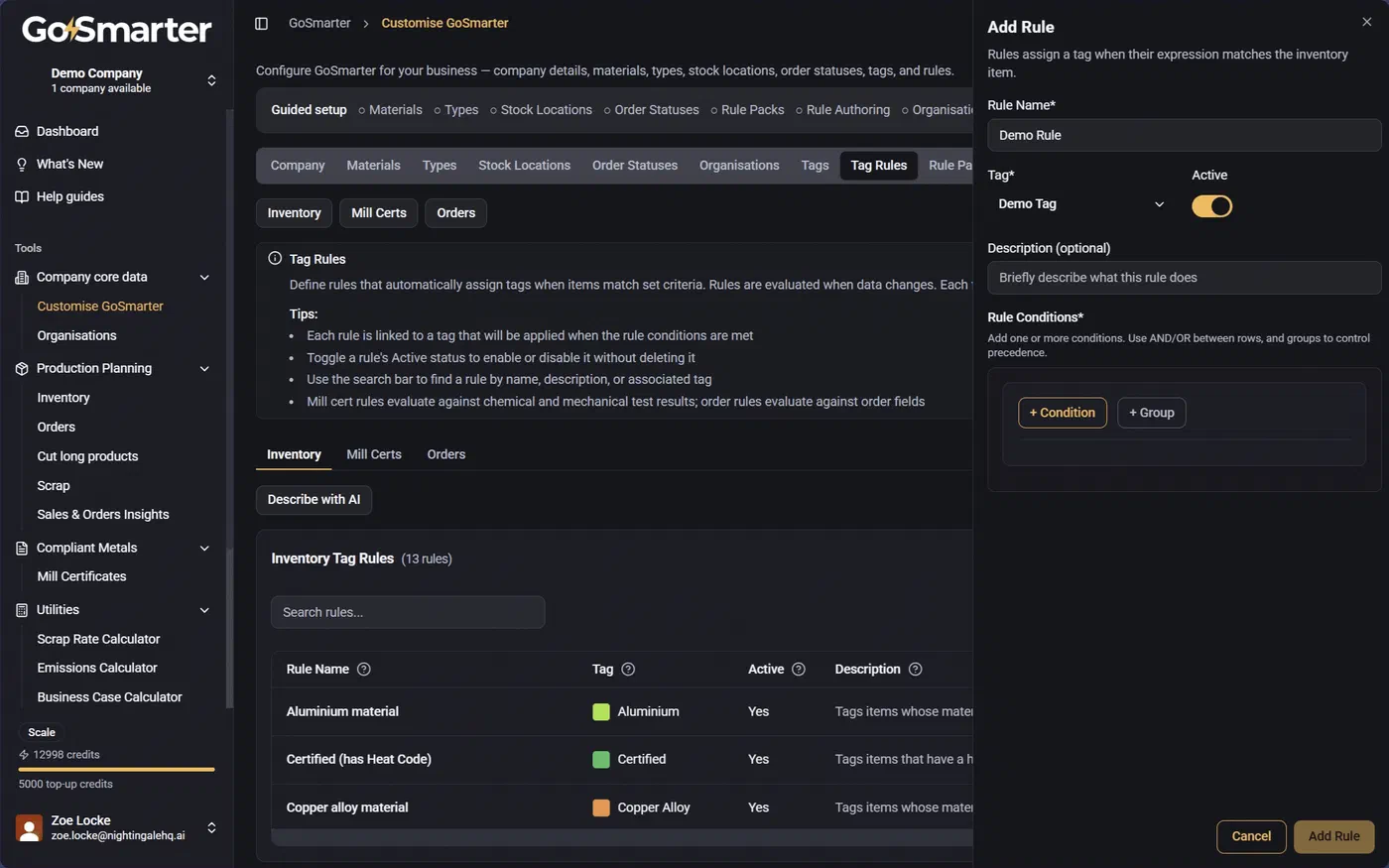Focus the Description optional field

click(1185, 278)
